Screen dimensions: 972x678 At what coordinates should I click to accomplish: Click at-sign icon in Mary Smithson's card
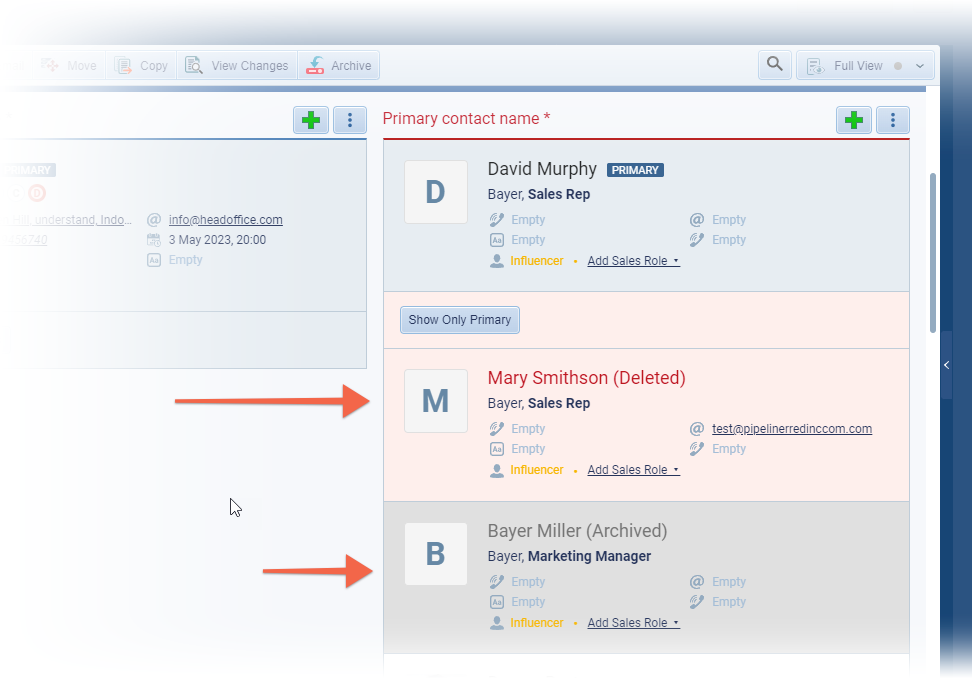click(x=697, y=429)
